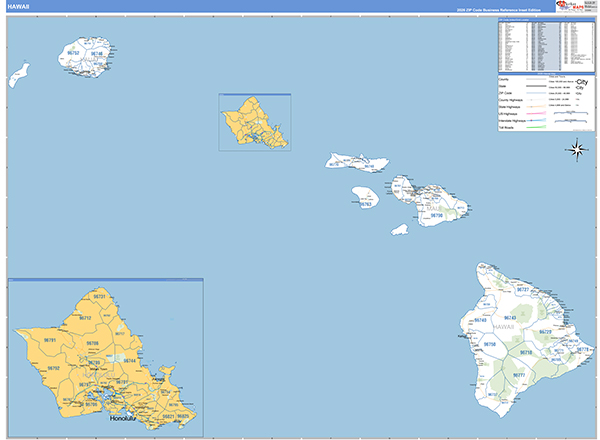Click ZIP 96731 on the Oahu inset
Screen dimensions: 600x440
click(99, 297)
